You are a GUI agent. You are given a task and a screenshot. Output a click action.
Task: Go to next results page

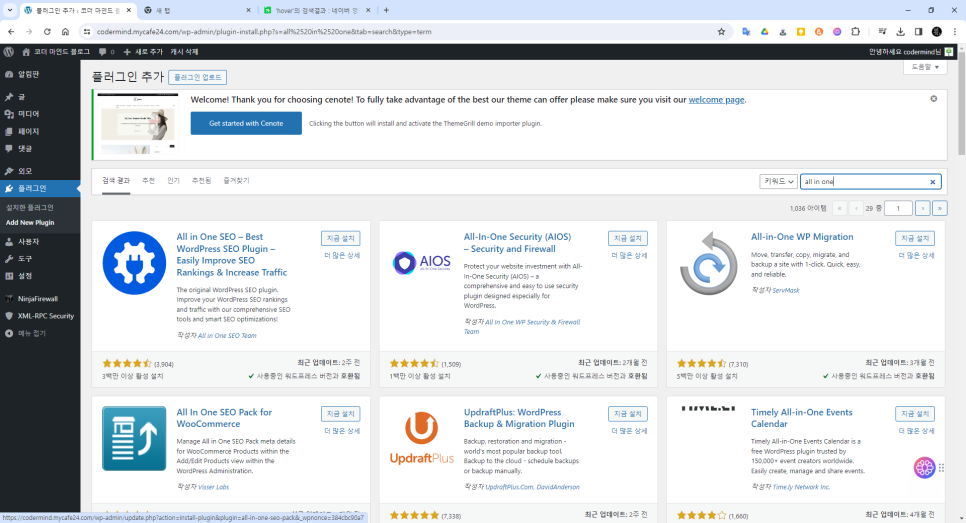click(922, 208)
